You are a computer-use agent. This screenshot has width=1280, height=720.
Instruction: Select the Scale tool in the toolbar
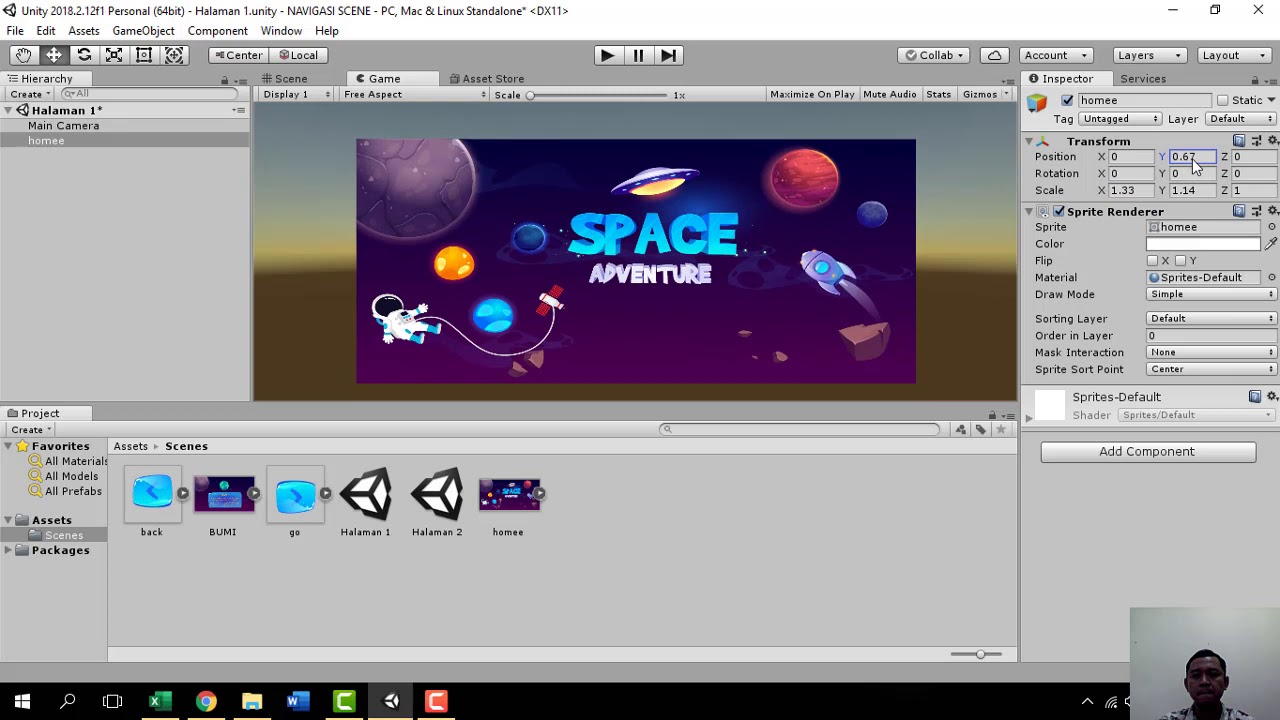tap(114, 55)
